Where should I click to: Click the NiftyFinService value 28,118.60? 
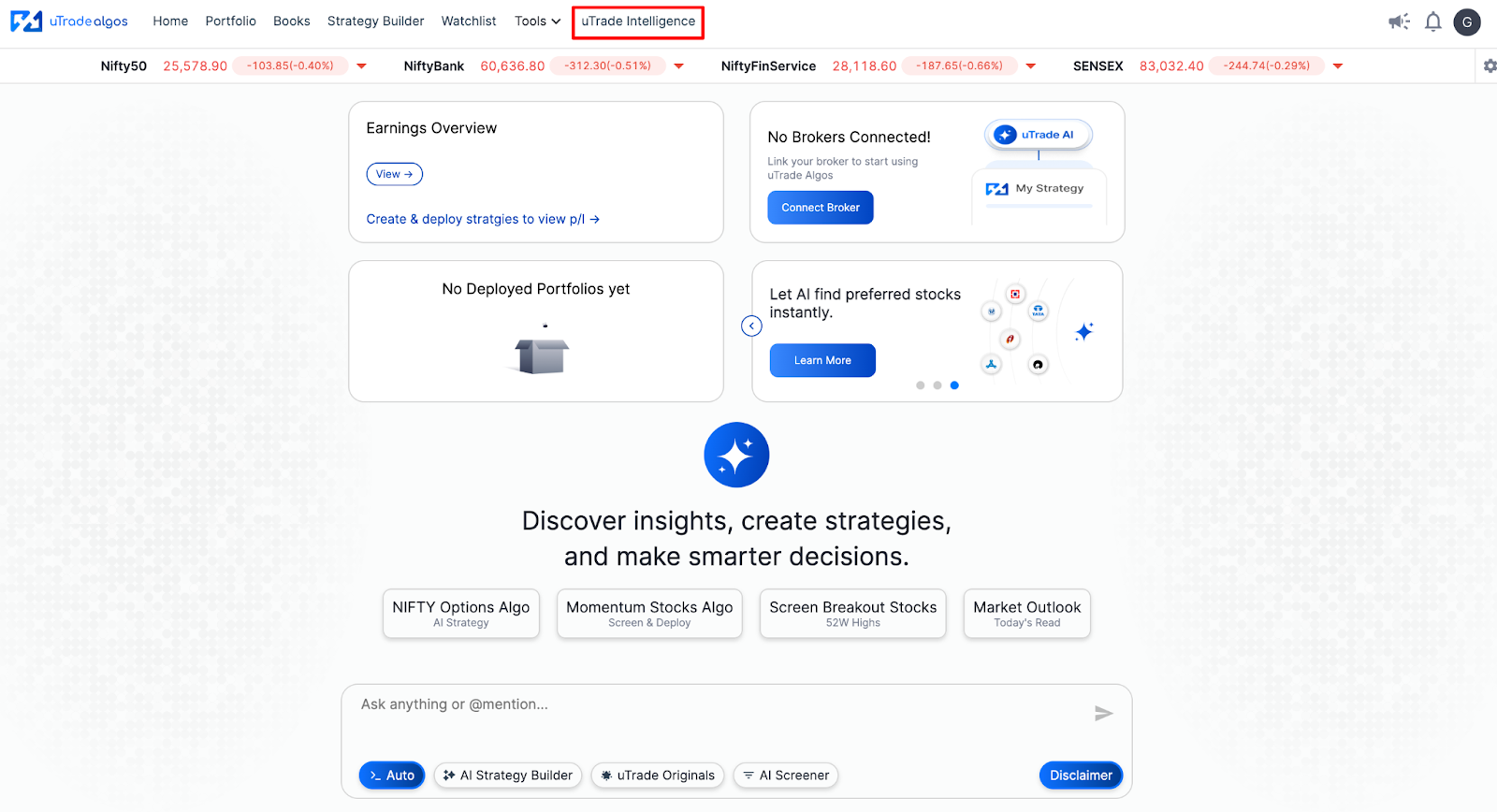coord(865,66)
